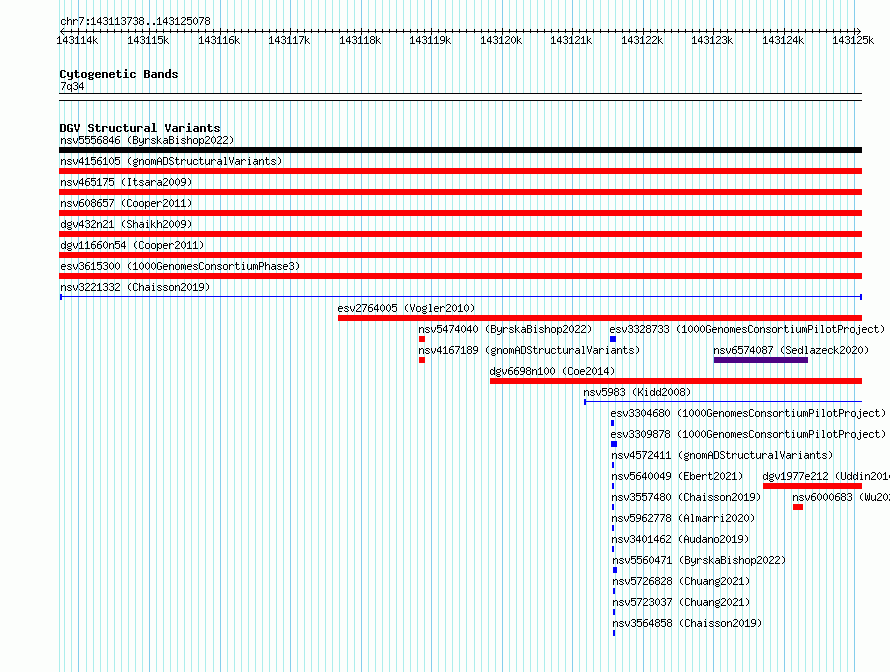
Task: Click the 143117k ruler tick label
Action: (289, 40)
